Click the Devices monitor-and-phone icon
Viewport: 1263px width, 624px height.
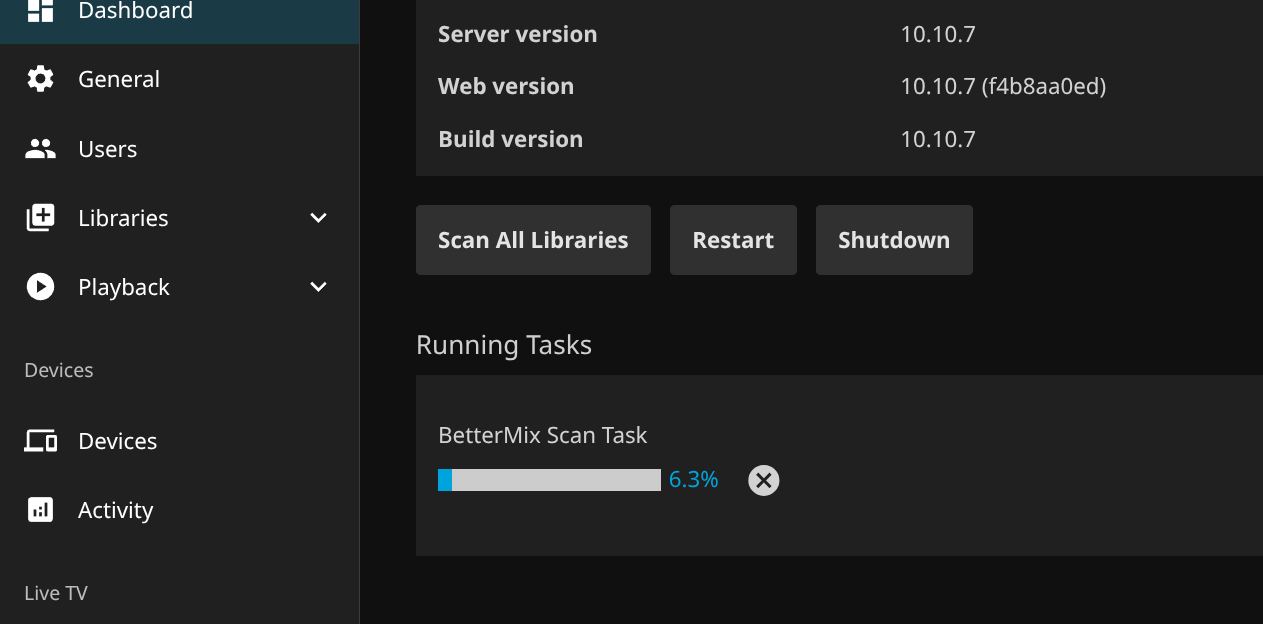[40, 441]
